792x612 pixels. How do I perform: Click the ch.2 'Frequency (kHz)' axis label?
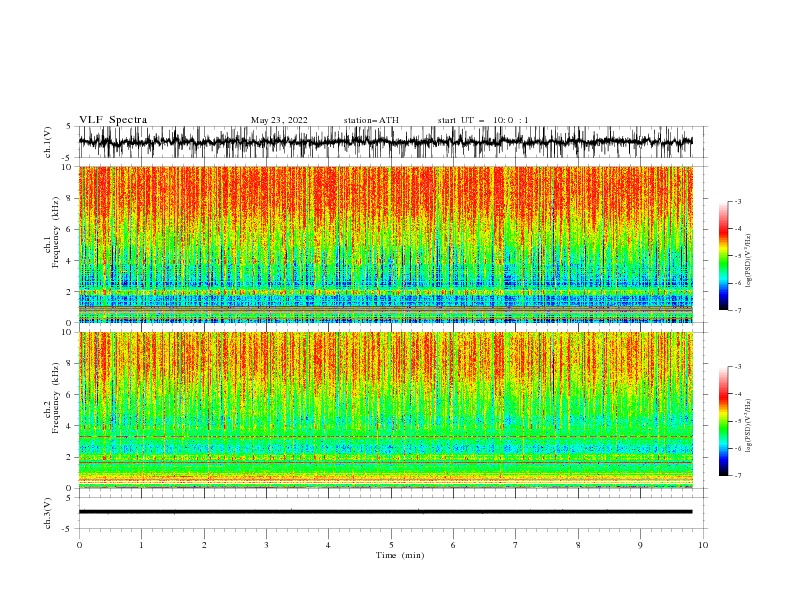tap(55, 398)
